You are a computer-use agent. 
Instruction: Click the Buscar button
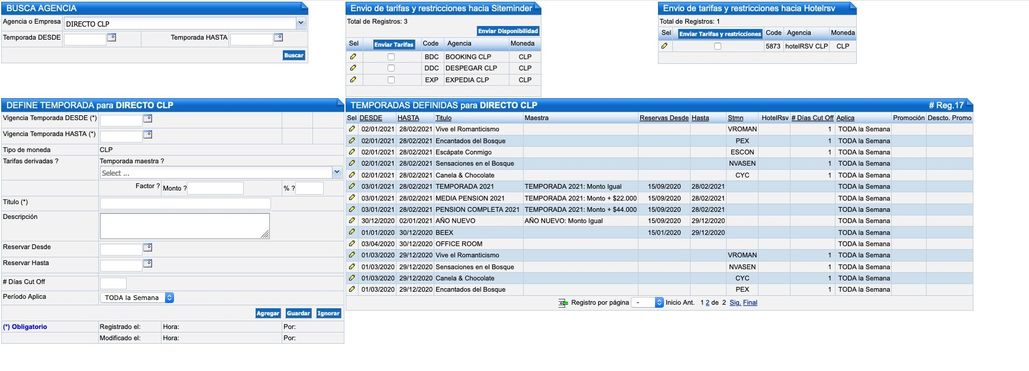(x=294, y=55)
